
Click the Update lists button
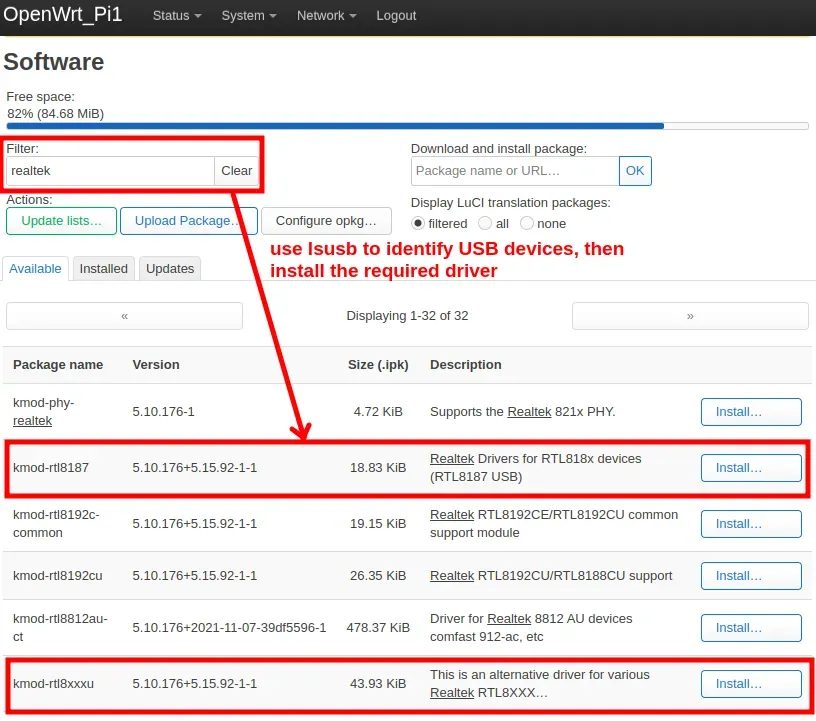[61, 221]
